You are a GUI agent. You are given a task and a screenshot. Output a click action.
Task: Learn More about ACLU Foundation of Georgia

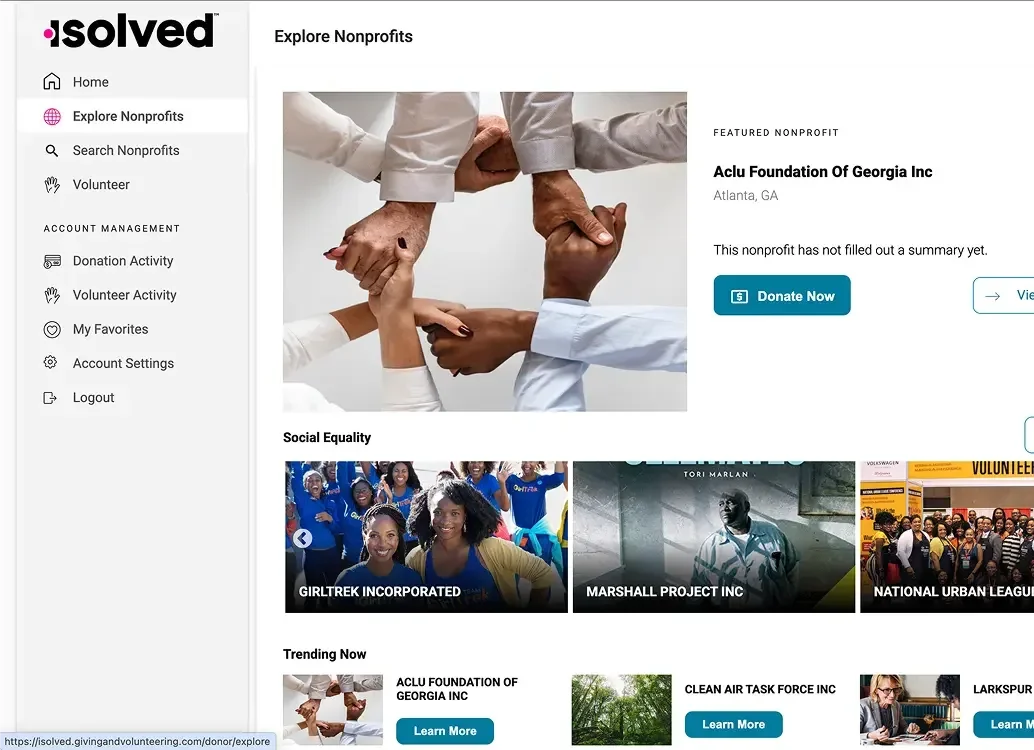point(445,731)
